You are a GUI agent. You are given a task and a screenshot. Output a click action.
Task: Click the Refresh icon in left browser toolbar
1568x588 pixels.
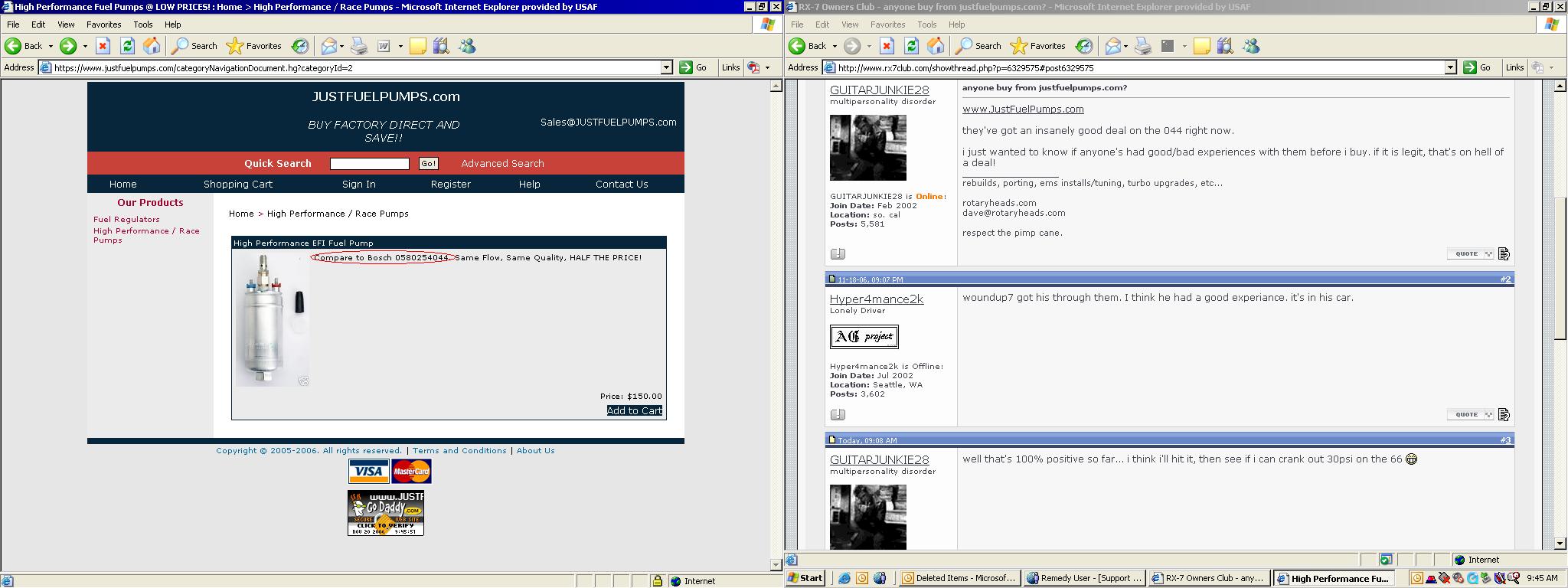pos(127,46)
